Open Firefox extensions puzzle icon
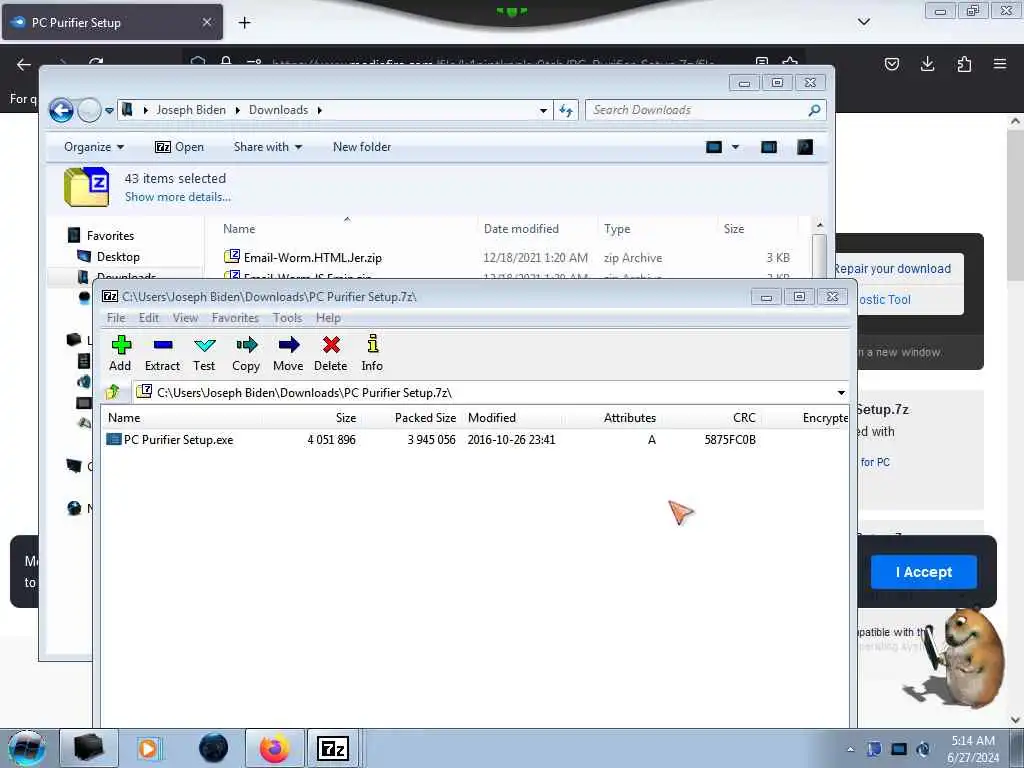1024x768 pixels. click(964, 63)
